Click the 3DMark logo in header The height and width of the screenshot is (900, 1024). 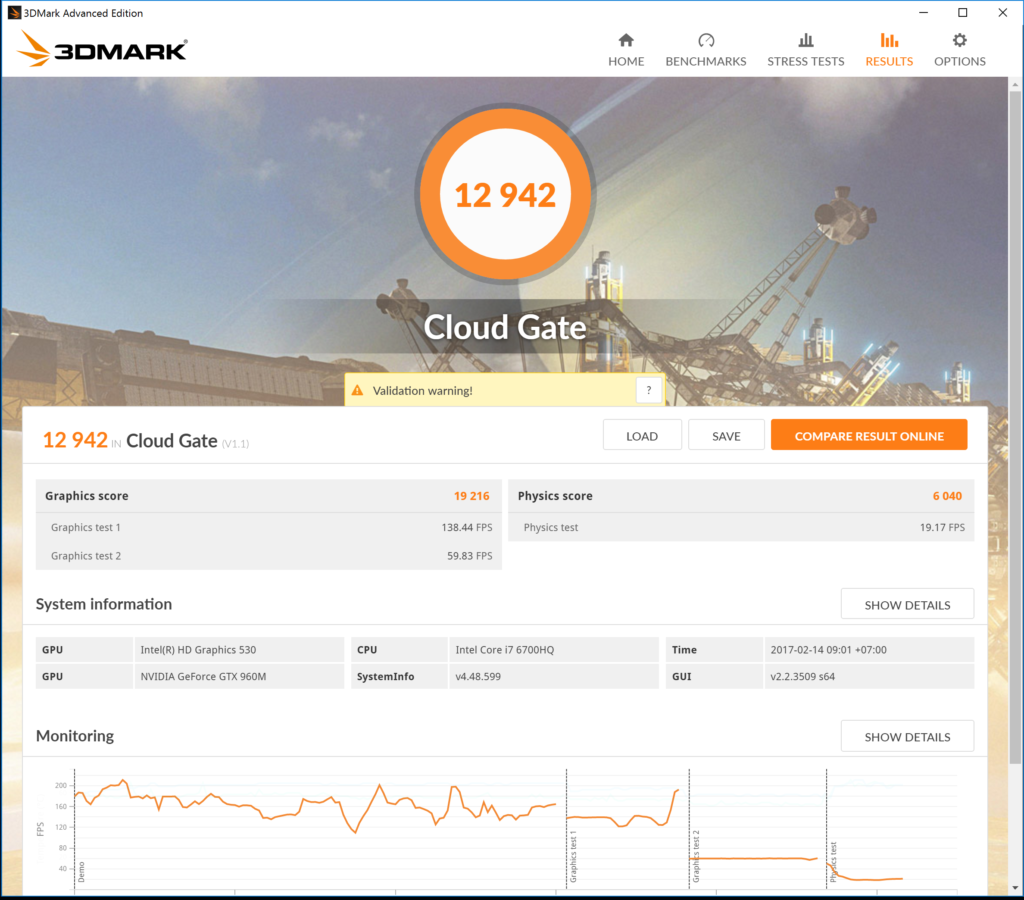[103, 49]
